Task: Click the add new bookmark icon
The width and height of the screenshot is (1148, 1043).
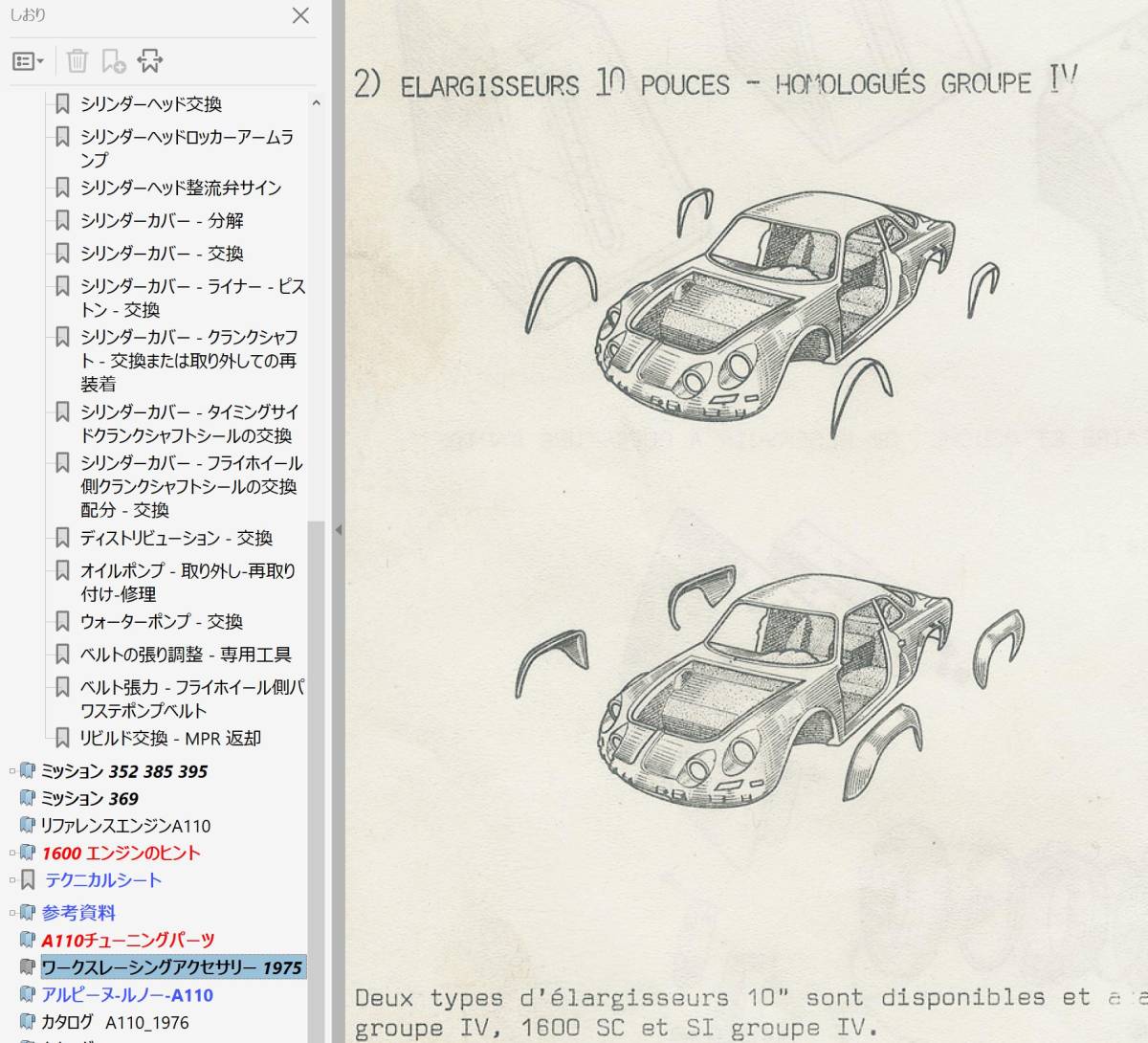Action: pyautogui.click(x=114, y=61)
